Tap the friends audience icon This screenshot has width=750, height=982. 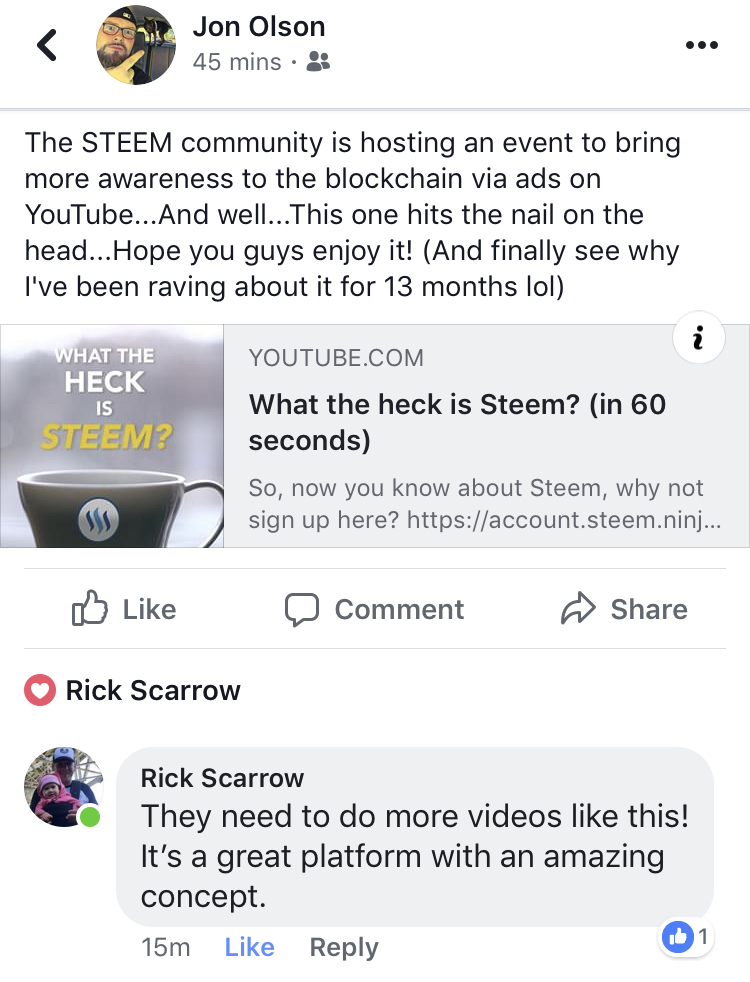(318, 61)
